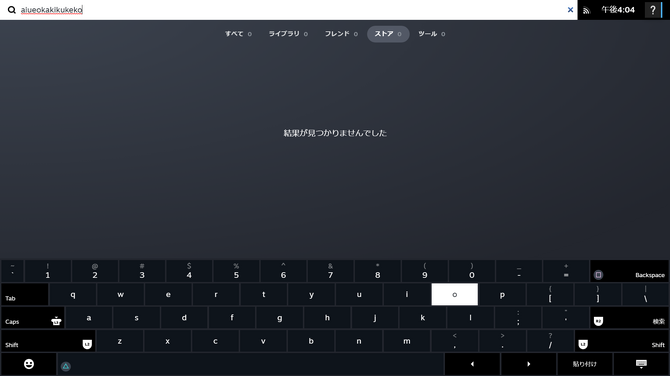Tap the s key
Image resolution: width=670 pixels, height=376 pixels.
point(136,318)
